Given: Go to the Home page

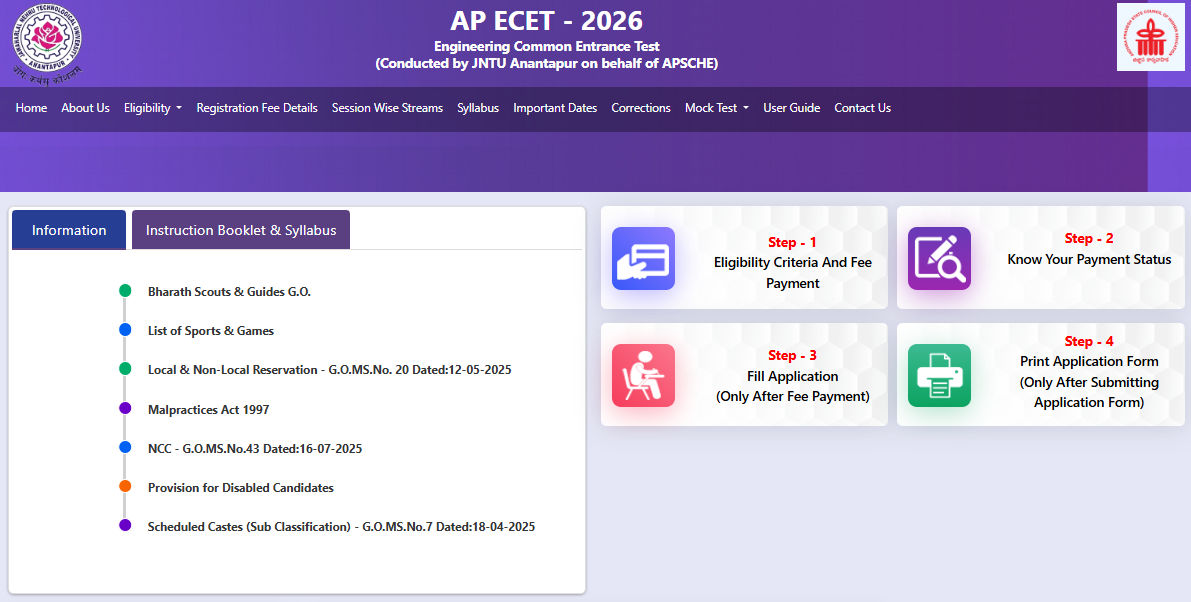Looking at the screenshot, I should (31, 108).
